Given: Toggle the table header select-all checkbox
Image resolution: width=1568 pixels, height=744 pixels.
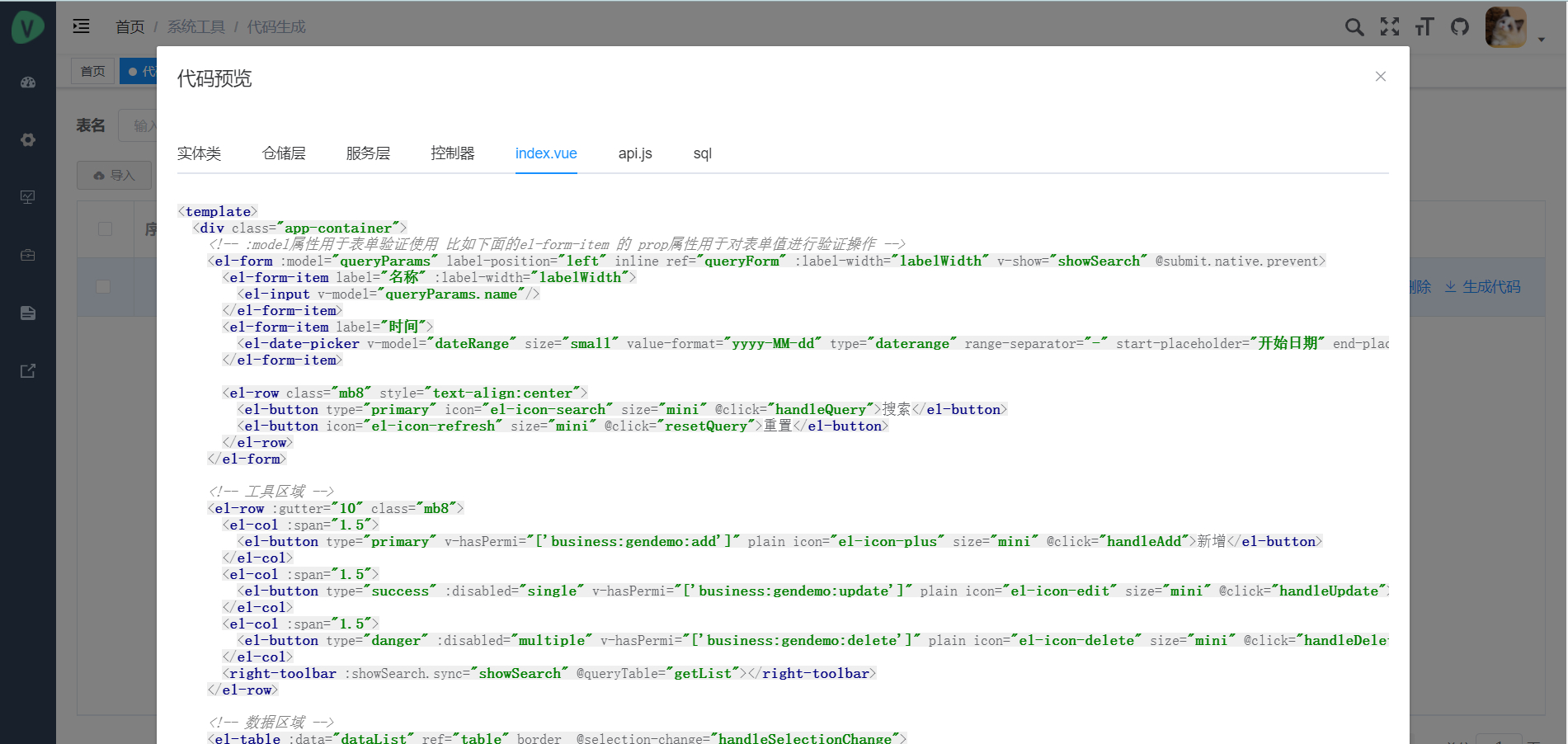Looking at the screenshot, I should coord(105,228).
